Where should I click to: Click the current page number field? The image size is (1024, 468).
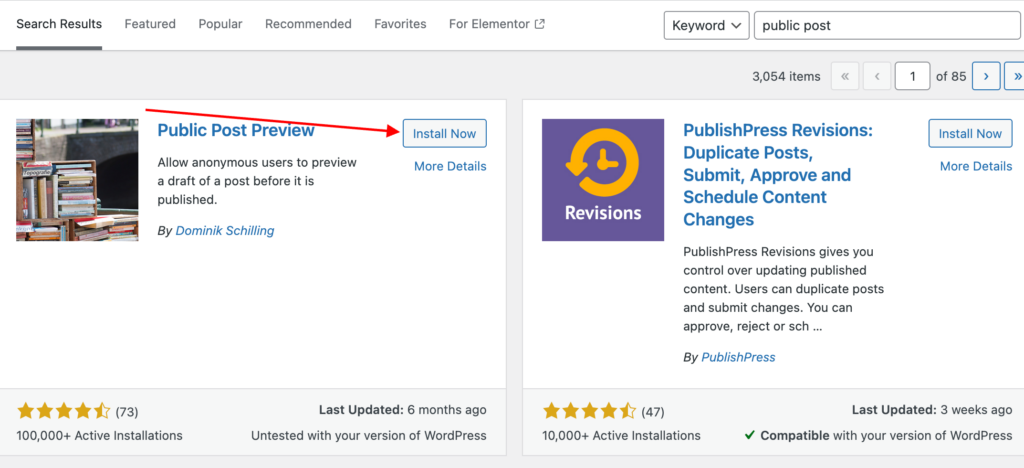tap(912, 76)
